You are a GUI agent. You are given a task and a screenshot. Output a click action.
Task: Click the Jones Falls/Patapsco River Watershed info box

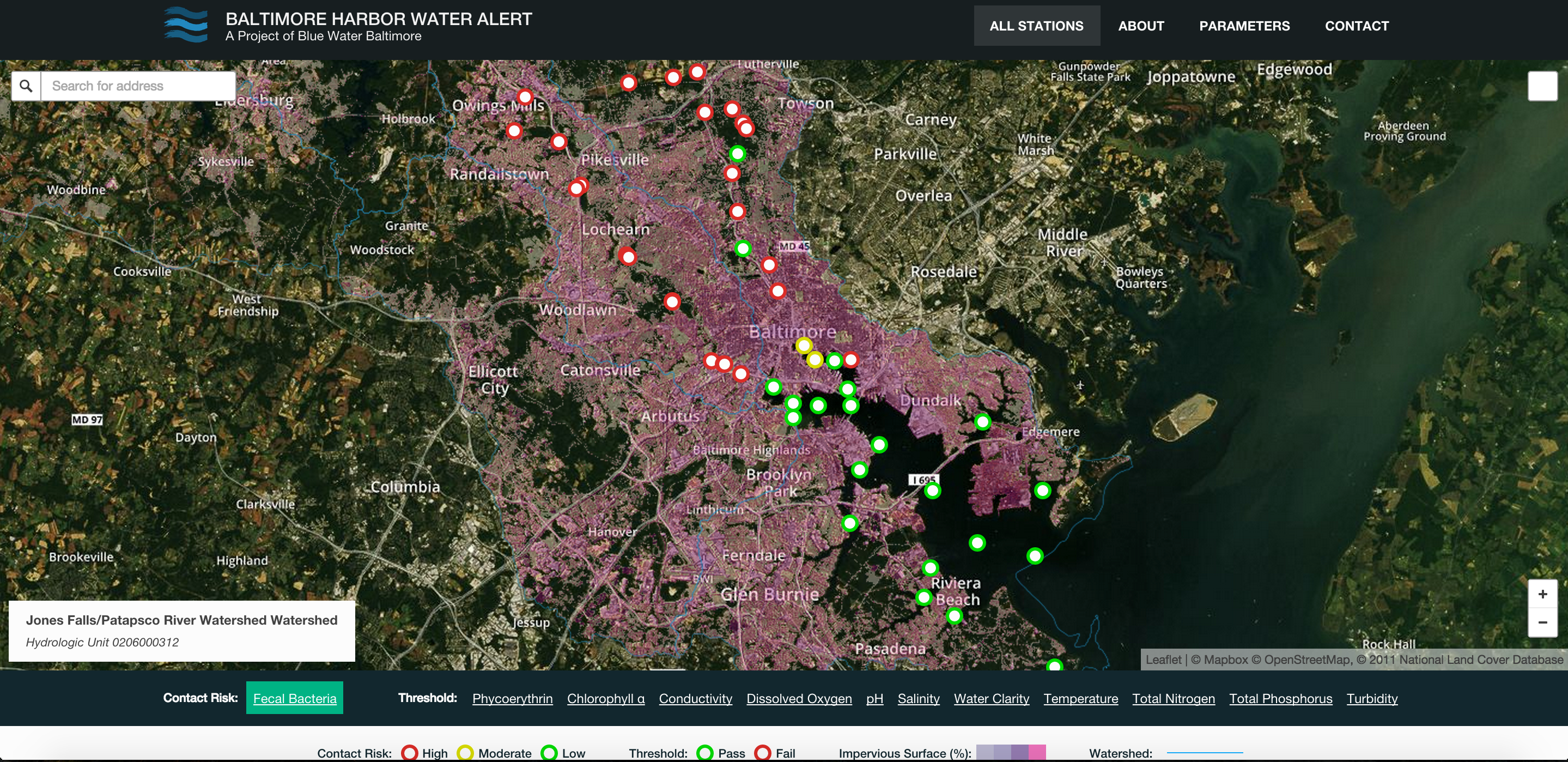point(181,631)
